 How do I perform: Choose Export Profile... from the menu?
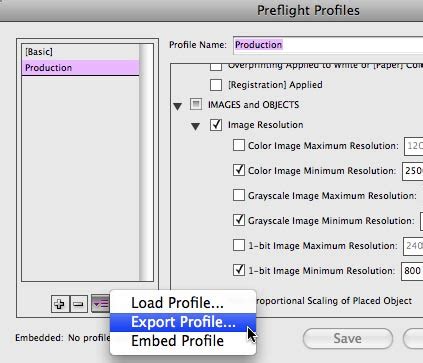[183, 322]
